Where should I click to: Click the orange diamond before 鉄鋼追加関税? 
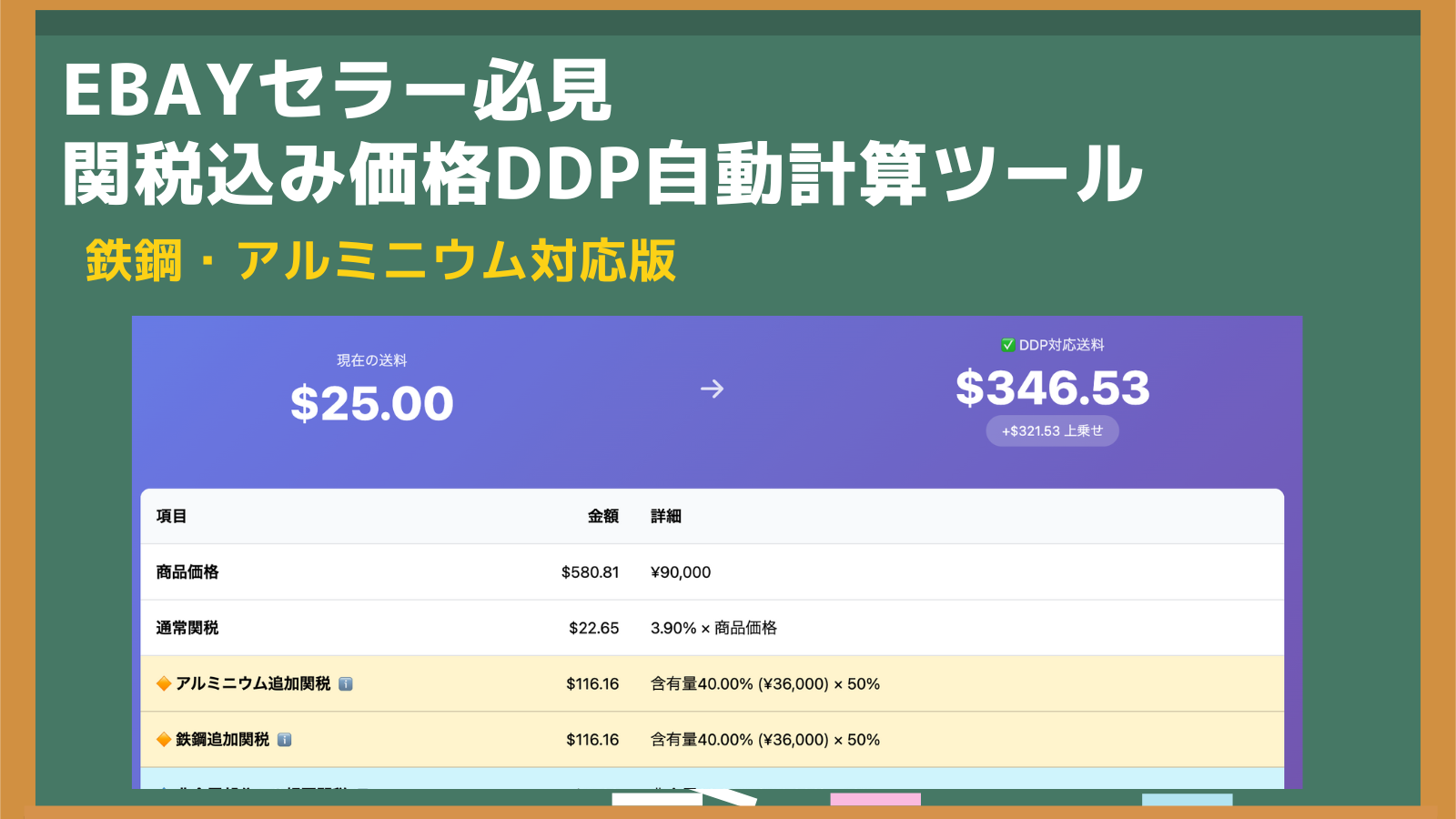pyautogui.click(x=164, y=740)
